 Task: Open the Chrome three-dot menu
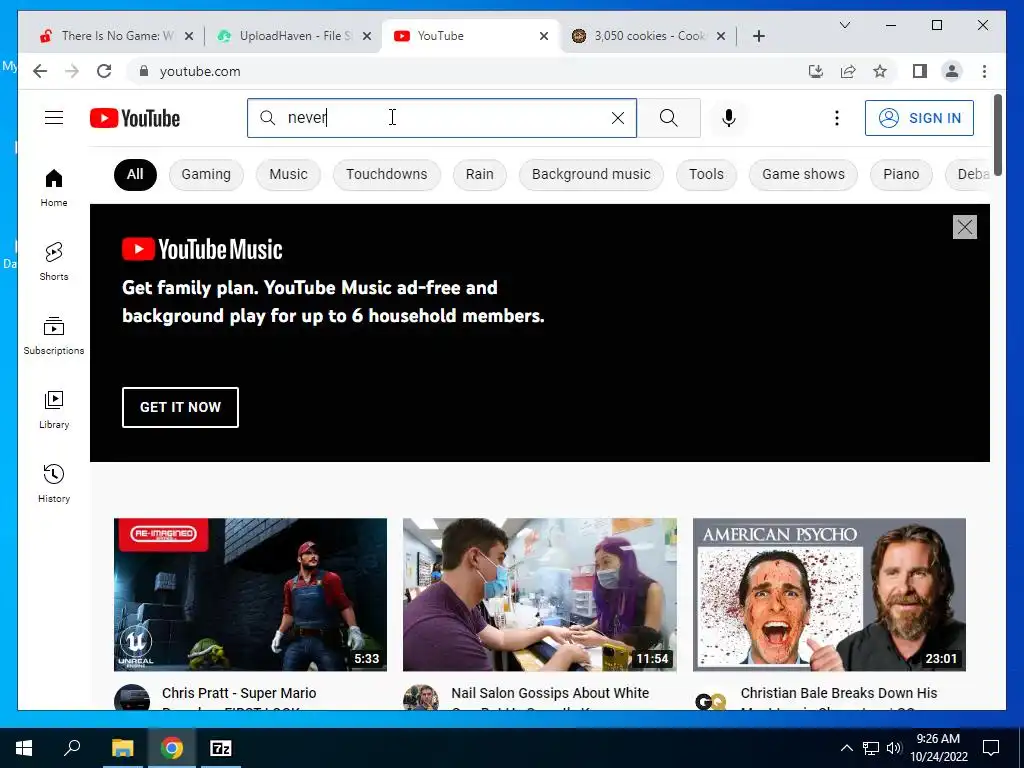tap(984, 71)
